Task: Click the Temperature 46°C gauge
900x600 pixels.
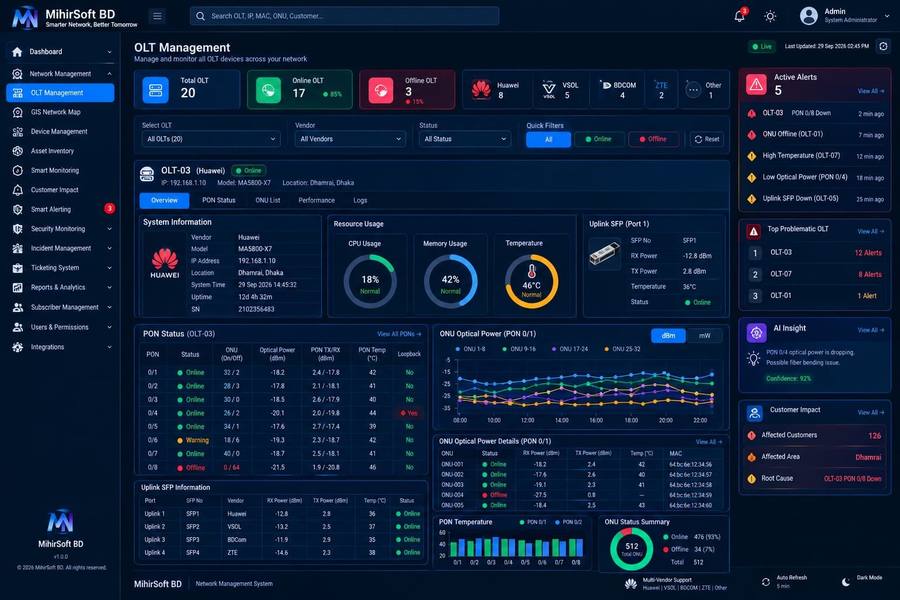Action: click(x=532, y=281)
